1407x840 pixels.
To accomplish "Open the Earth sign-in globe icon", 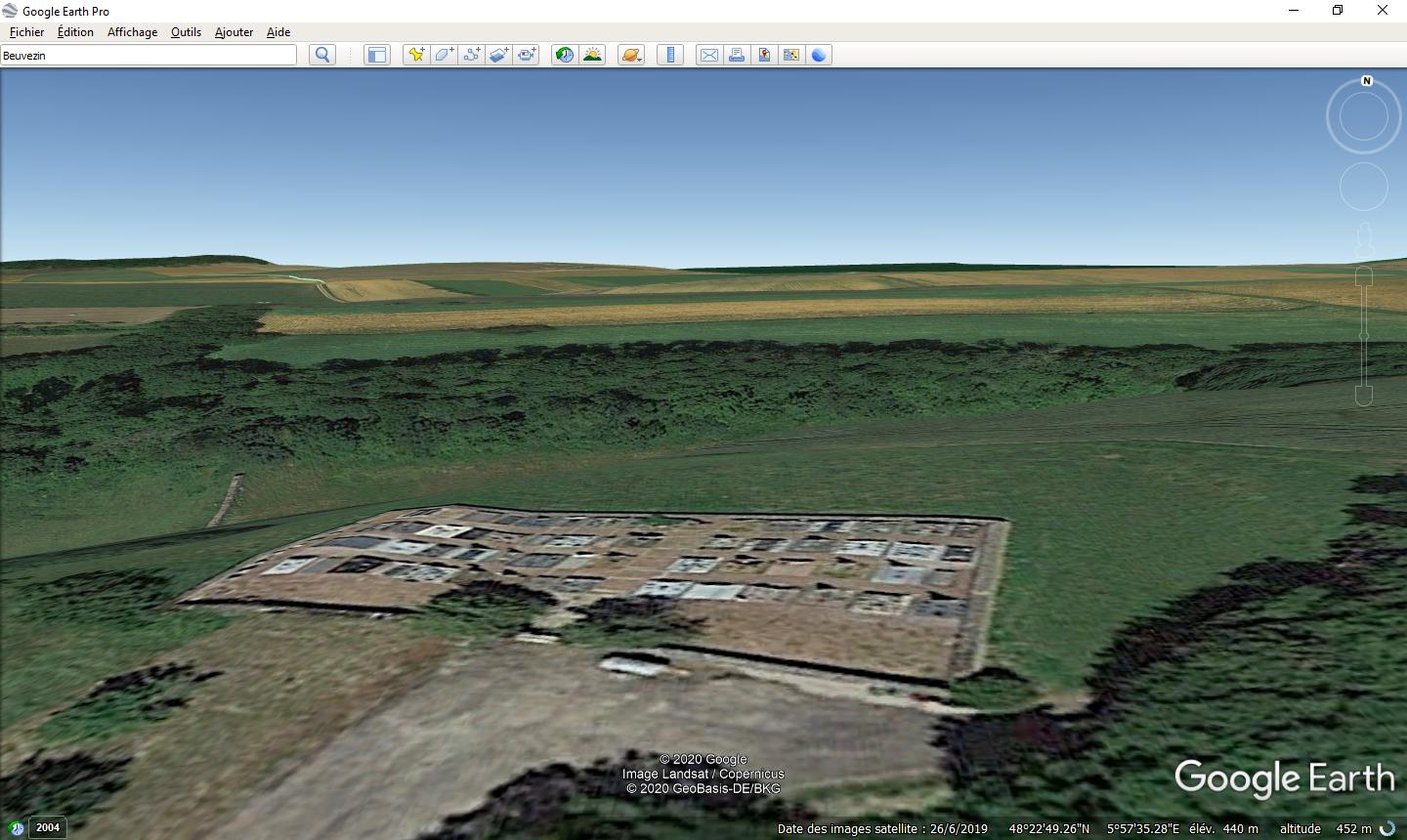I will [819, 55].
